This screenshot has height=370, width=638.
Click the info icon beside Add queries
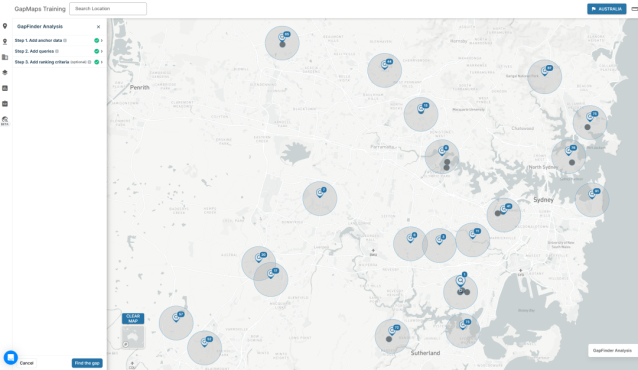(x=57, y=51)
